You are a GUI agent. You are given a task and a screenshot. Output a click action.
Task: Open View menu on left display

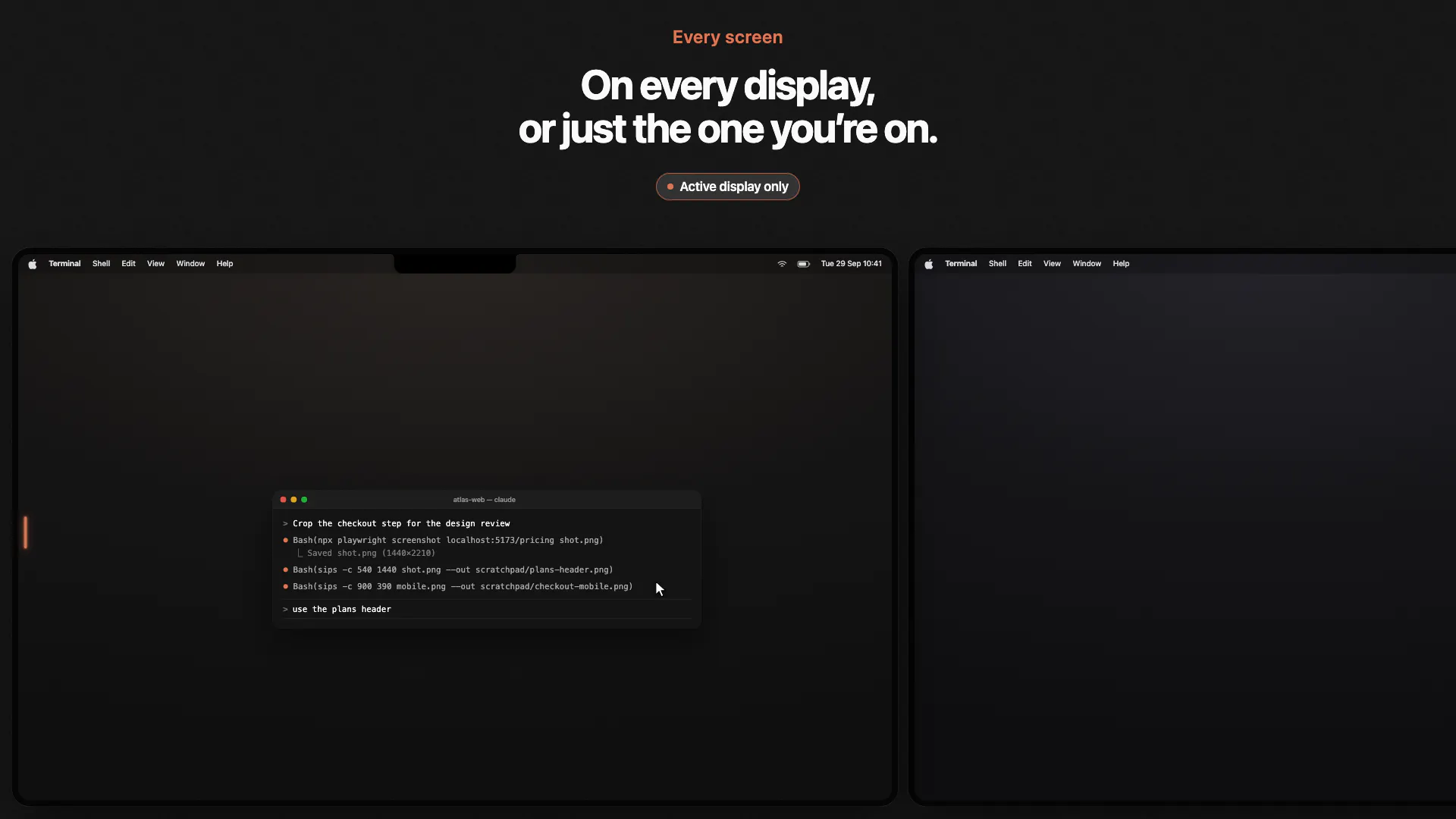click(x=155, y=264)
